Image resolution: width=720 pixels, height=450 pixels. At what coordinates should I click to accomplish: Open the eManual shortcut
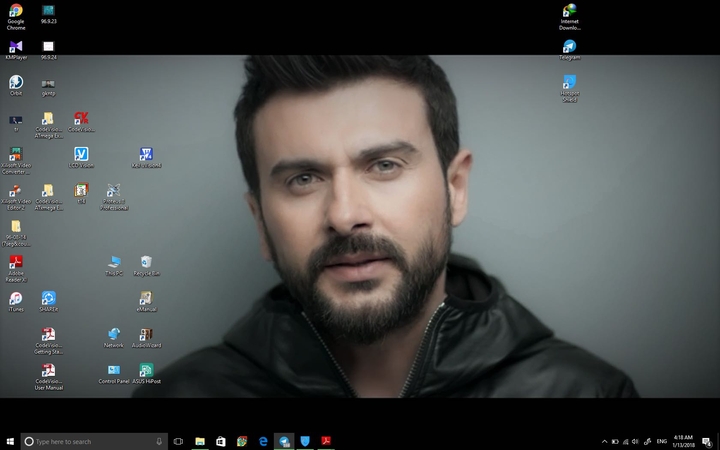(146, 302)
